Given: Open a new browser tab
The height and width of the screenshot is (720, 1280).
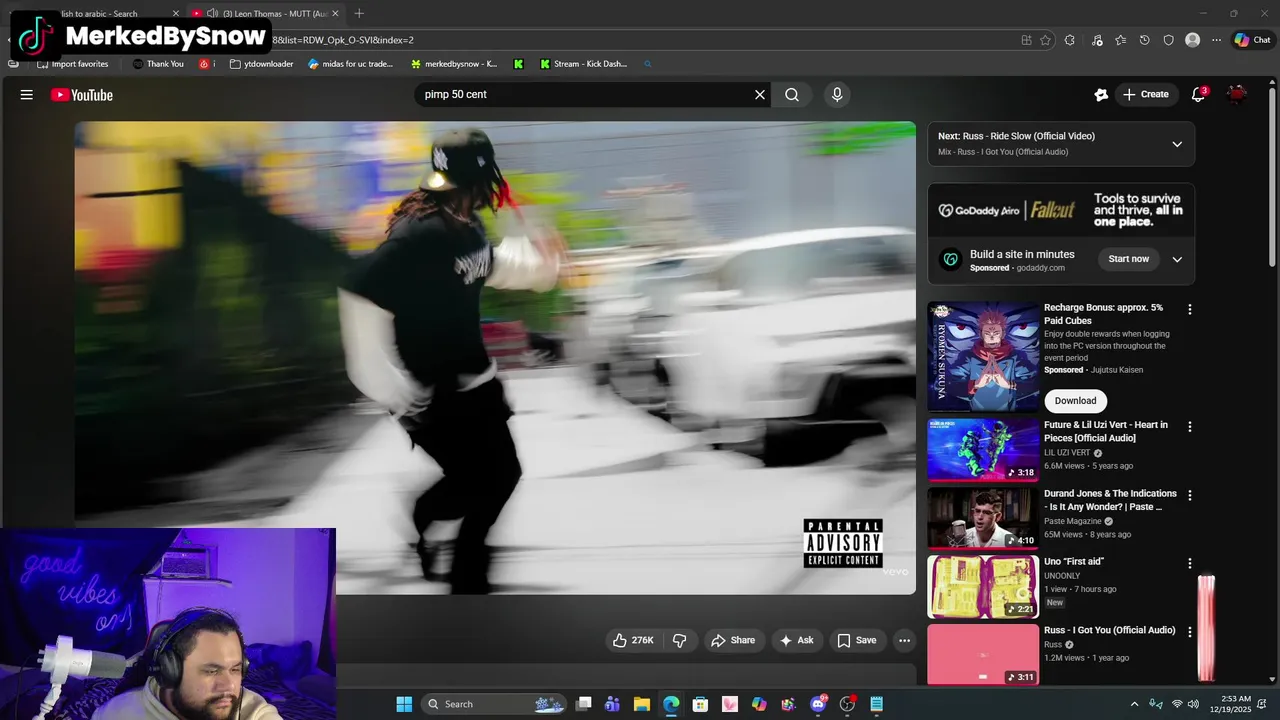Looking at the screenshot, I should (359, 14).
